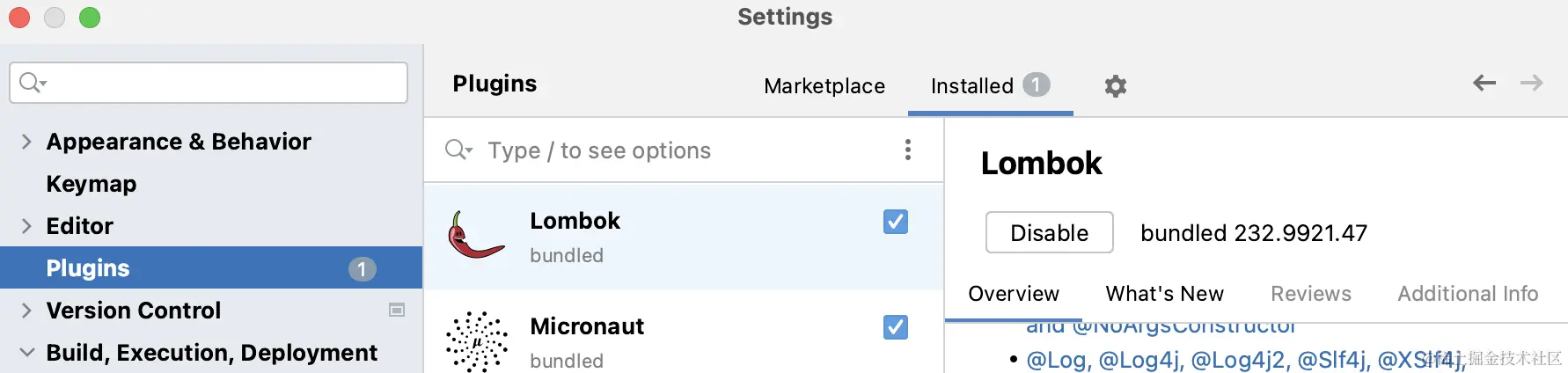Go back with the left arrow

point(1484,83)
